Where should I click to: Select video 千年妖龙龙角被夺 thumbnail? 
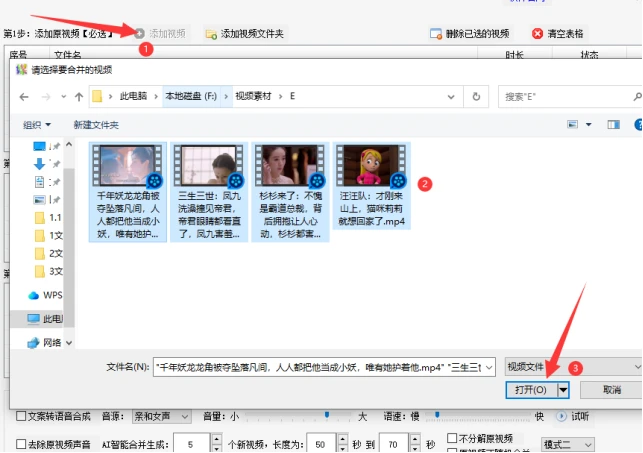tap(128, 192)
